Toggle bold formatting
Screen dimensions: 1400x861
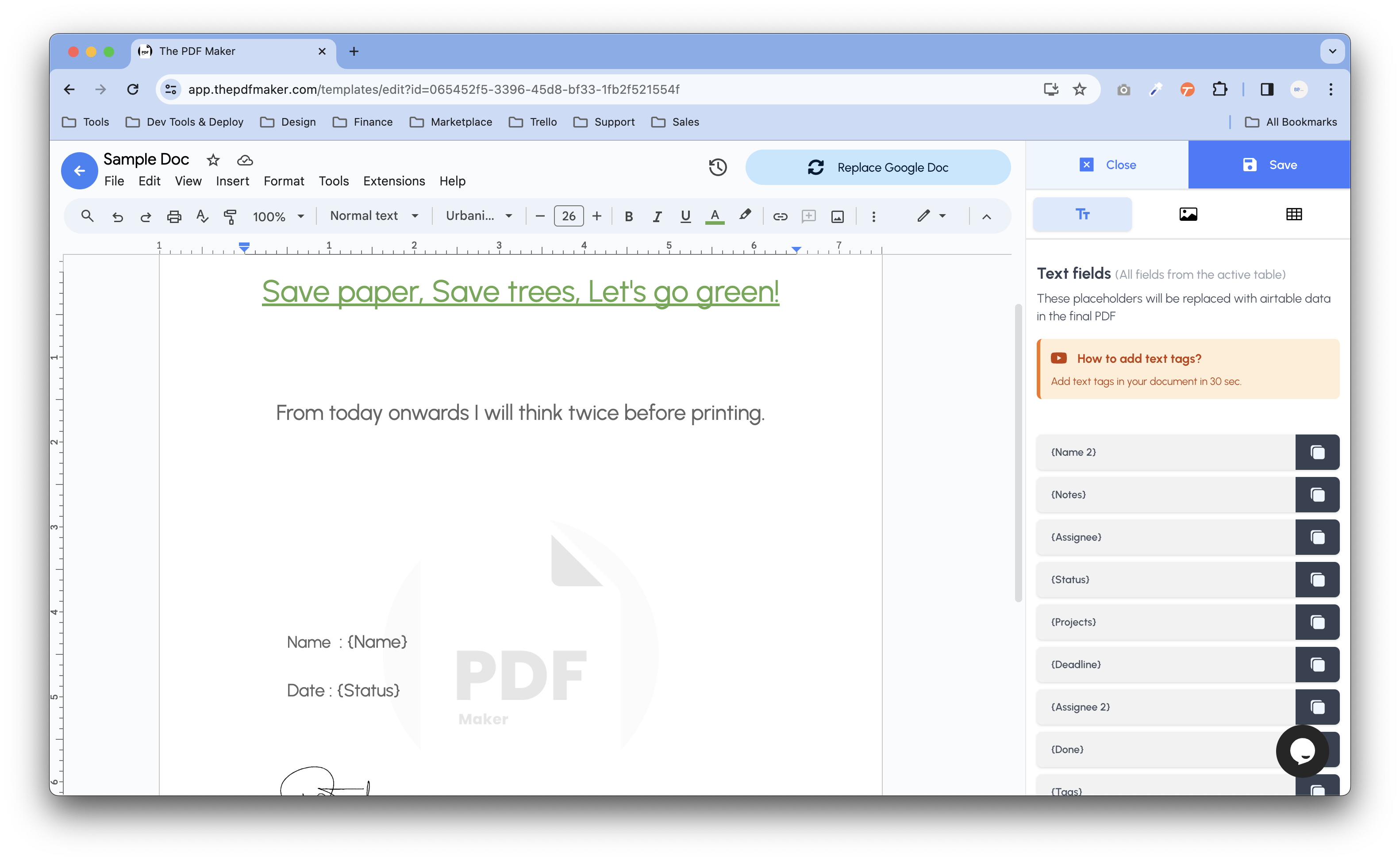point(629,216)
